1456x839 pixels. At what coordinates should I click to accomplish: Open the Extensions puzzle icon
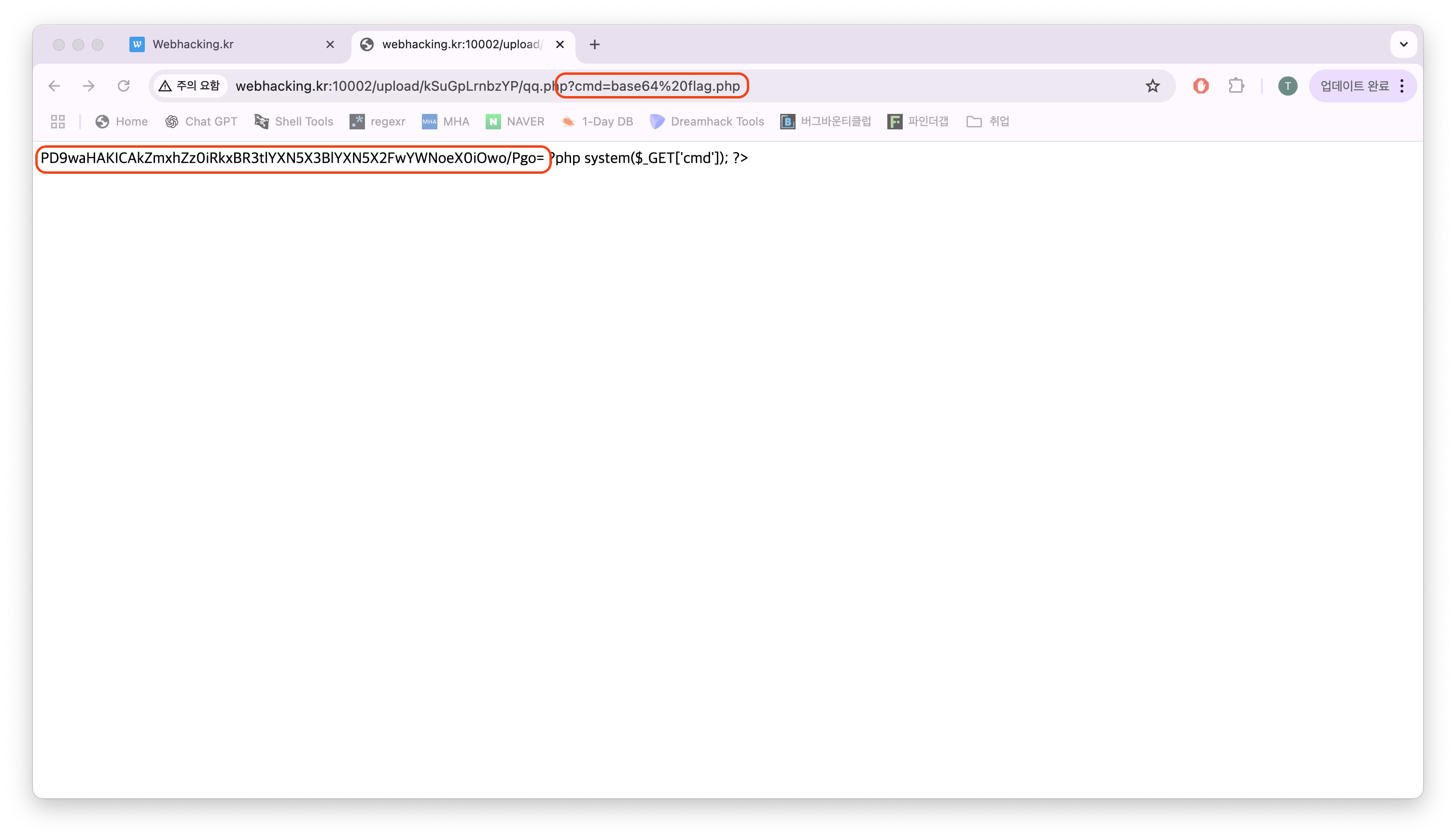point(1236,86)
